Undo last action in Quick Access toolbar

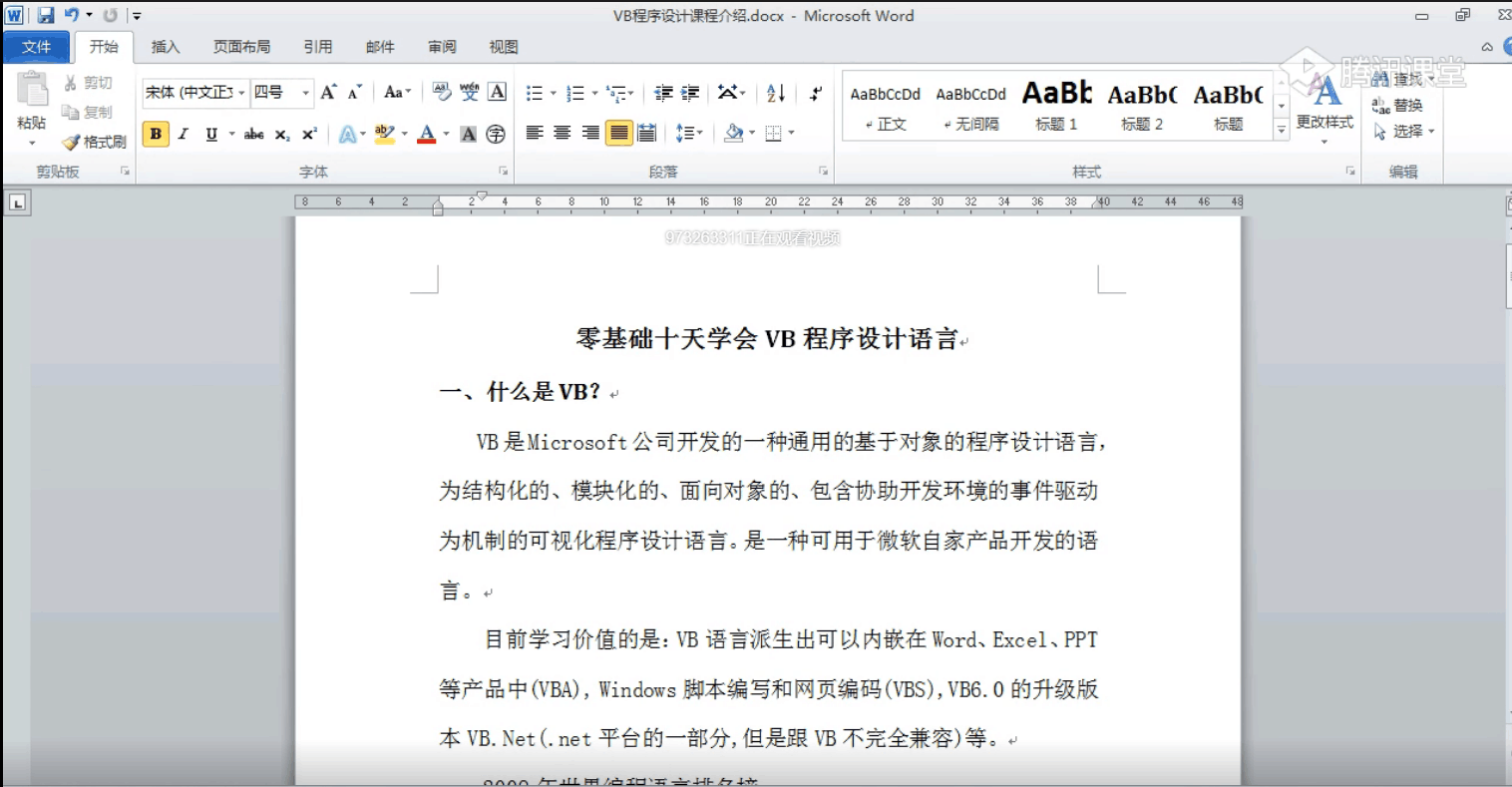click(x=72, y=15)
